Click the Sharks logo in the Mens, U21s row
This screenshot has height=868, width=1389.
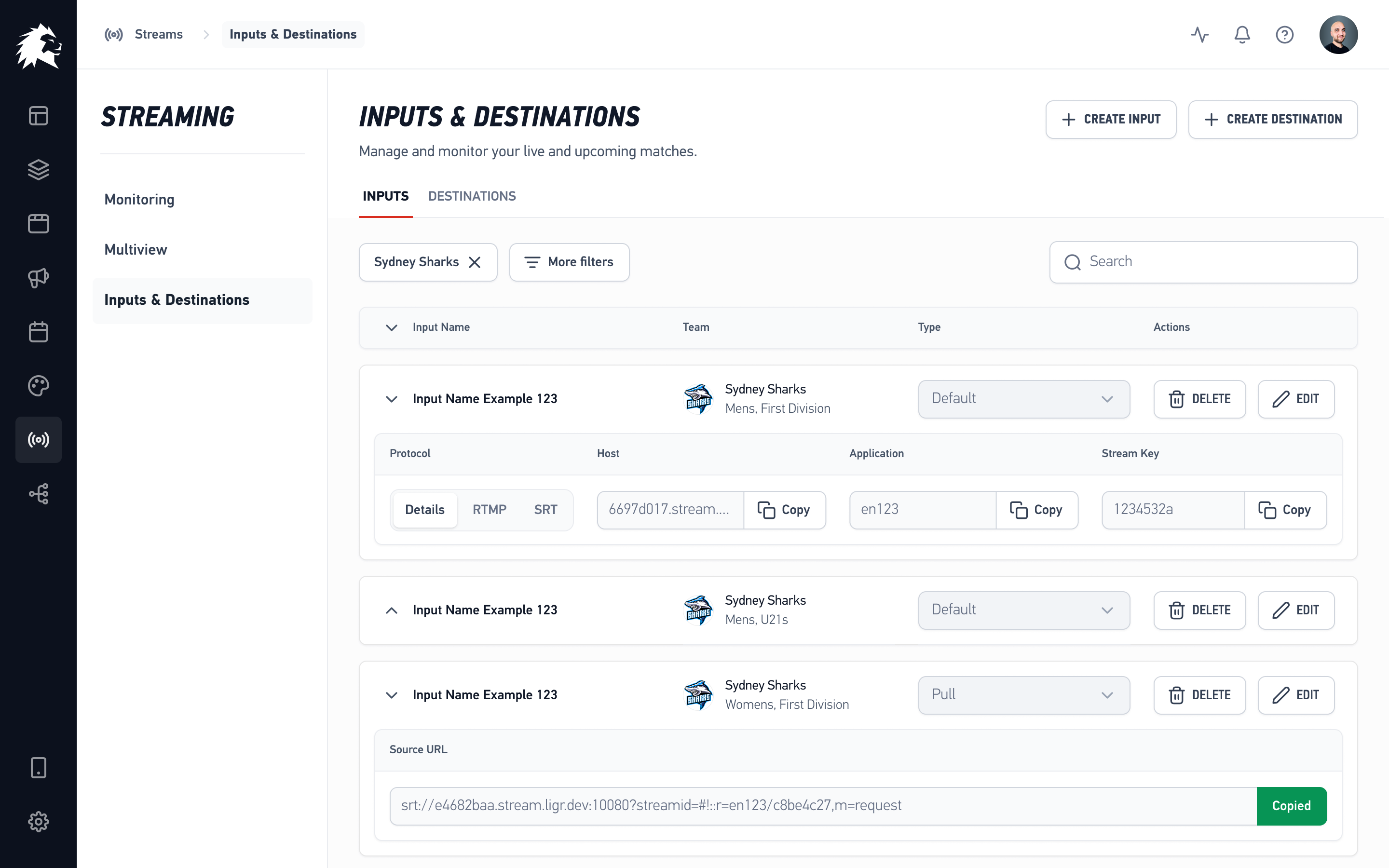[x=698, y=610]
